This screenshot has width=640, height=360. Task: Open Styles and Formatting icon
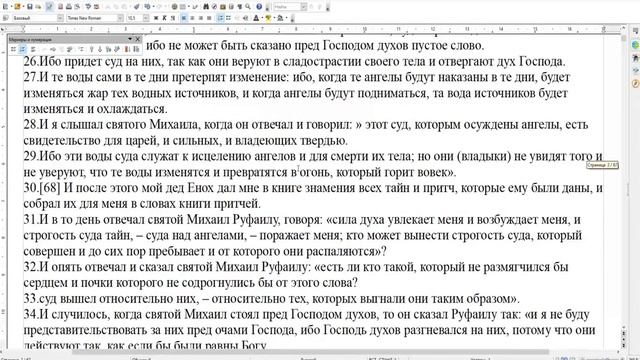point(5,18)
